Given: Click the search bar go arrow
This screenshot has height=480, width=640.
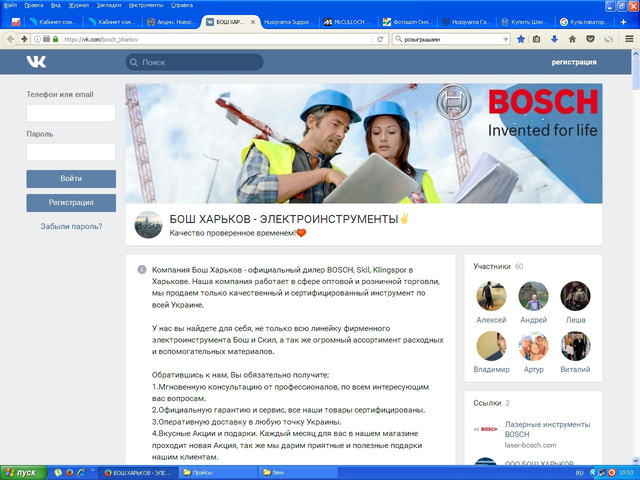Looking at the screenshot, I should tap(505, 39).
